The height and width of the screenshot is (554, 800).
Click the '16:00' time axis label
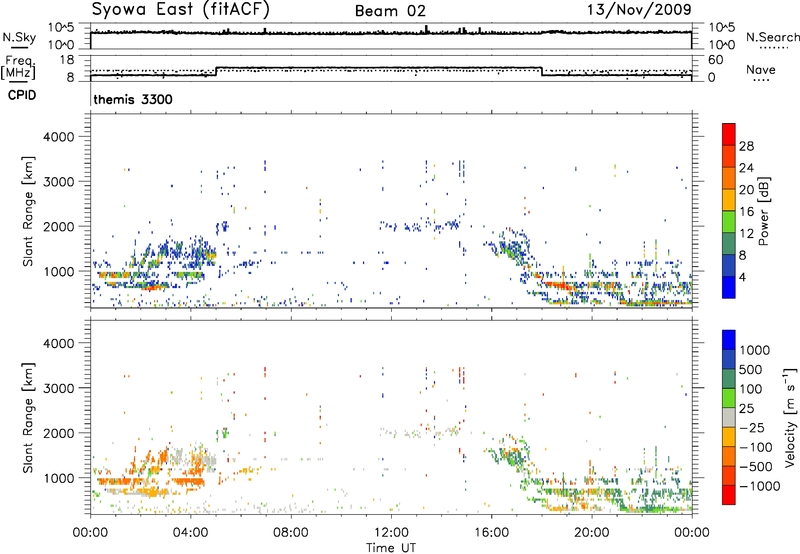(491, 533)
